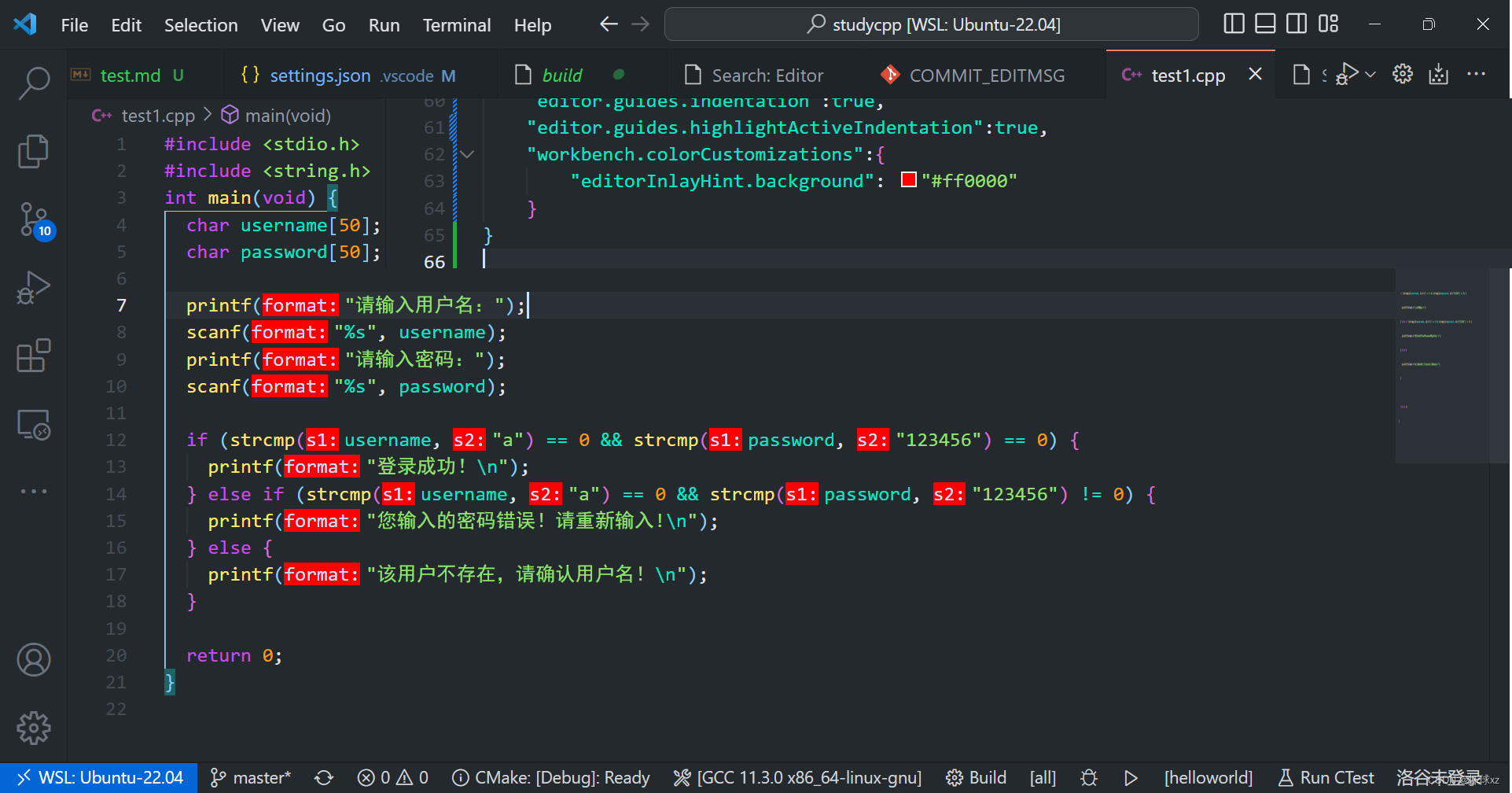
Task: Click the VS Code logo icon
Action: 25,24
